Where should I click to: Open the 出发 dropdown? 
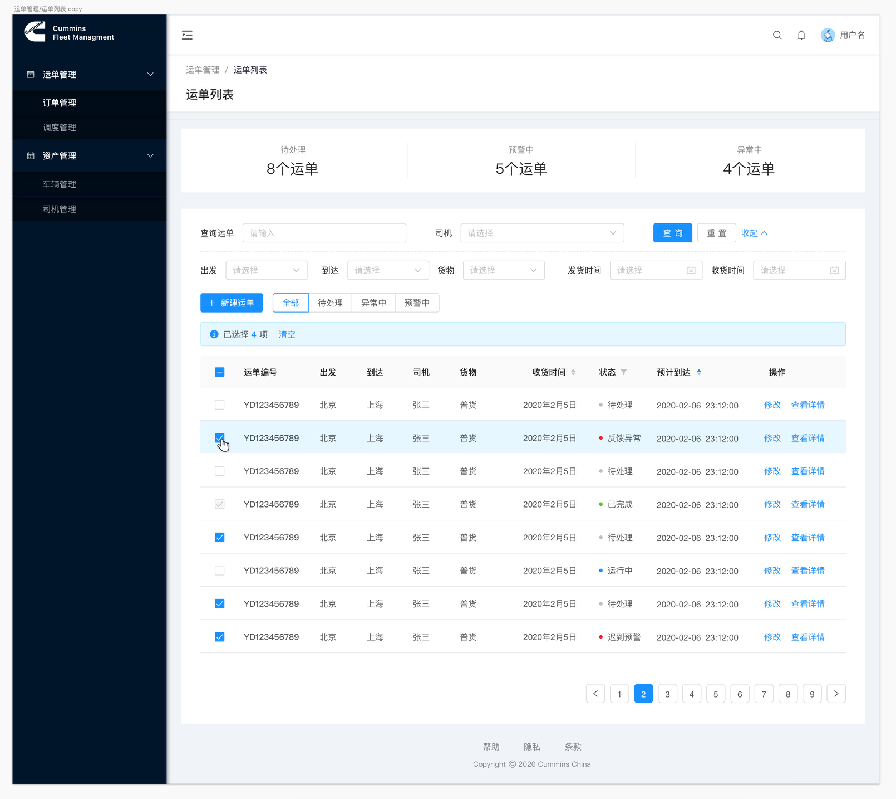click(267, 270)
